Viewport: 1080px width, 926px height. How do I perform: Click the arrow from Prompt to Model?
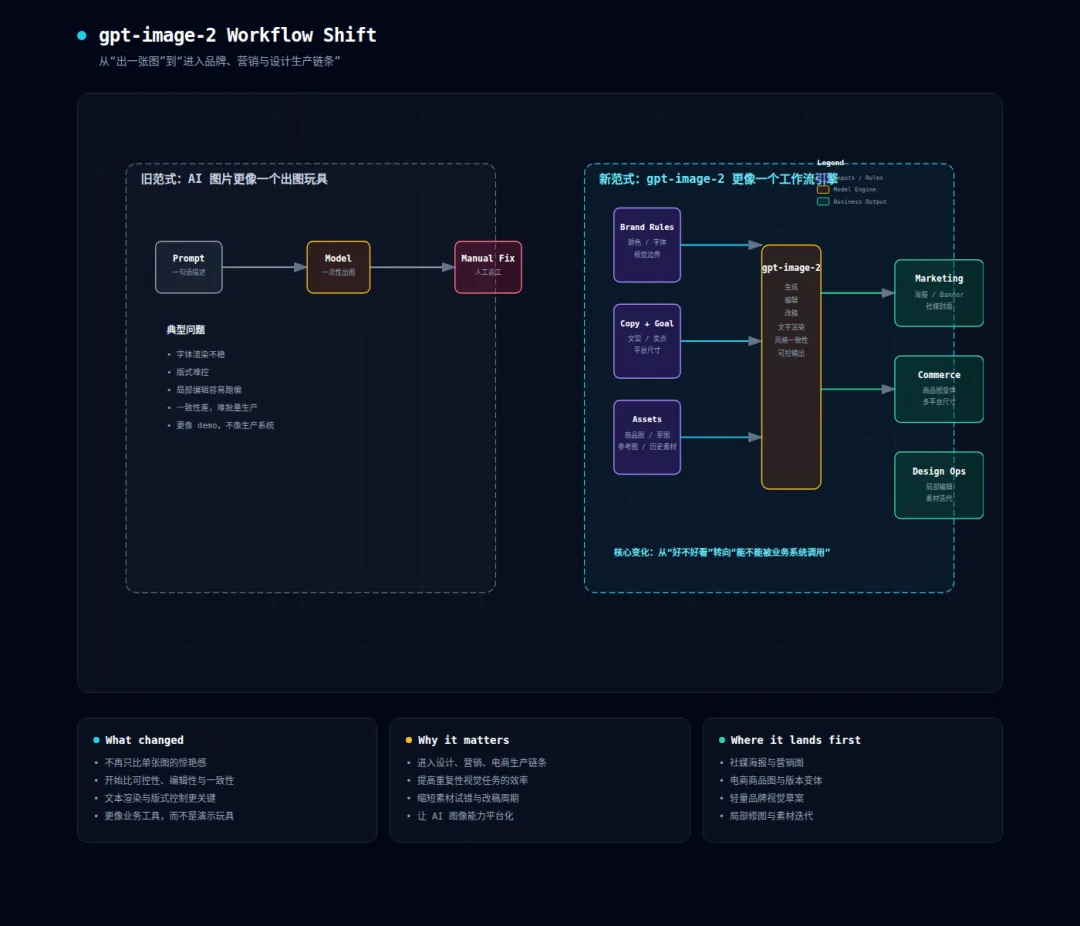pyautogui.click(x=264, y=267)
